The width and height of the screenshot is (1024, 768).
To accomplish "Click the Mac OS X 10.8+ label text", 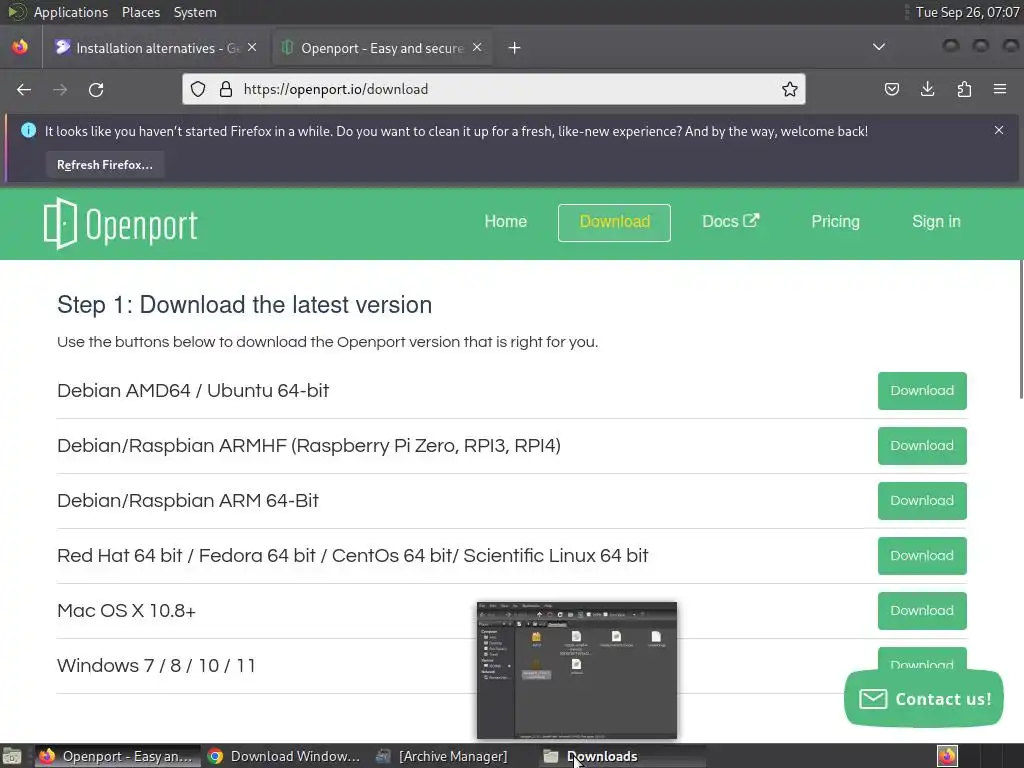I will pyautogui.click(x=126, y=611).
